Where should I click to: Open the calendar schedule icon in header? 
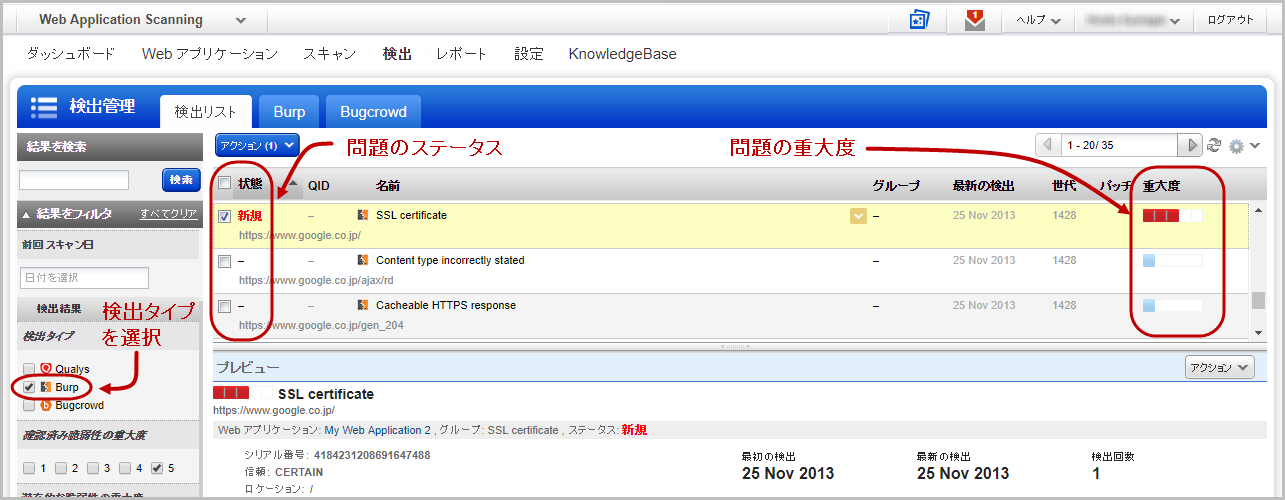point(920,20)
